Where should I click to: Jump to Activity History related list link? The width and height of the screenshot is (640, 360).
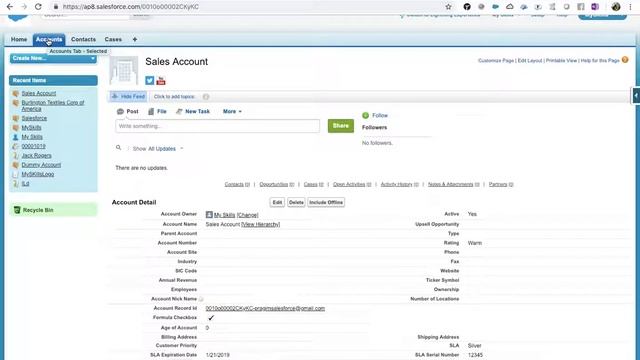click(400, 184)
